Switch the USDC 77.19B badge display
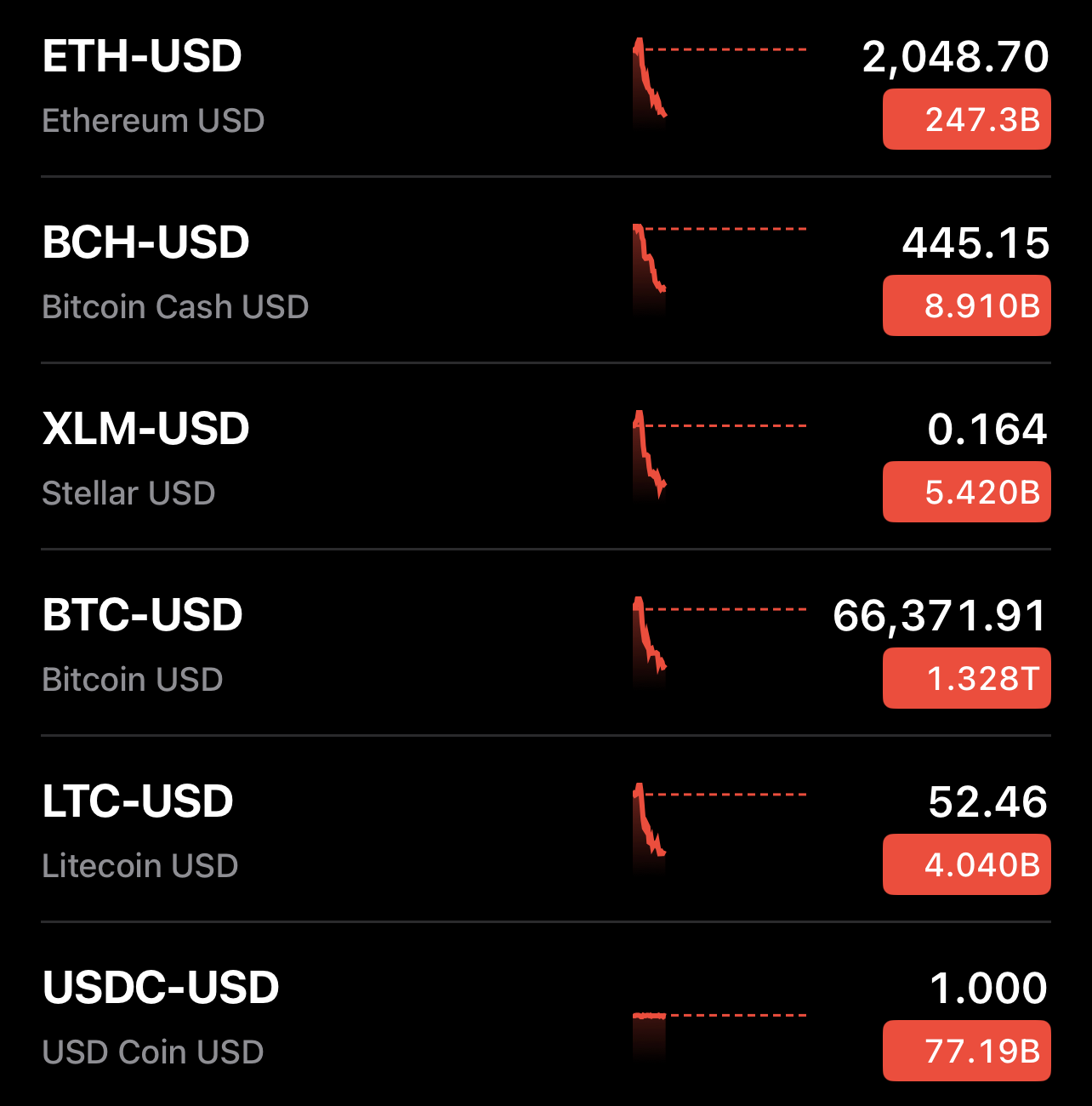Image resolution: width=1092 pixels, height=1106 pixels. [x=966, y=1051]
